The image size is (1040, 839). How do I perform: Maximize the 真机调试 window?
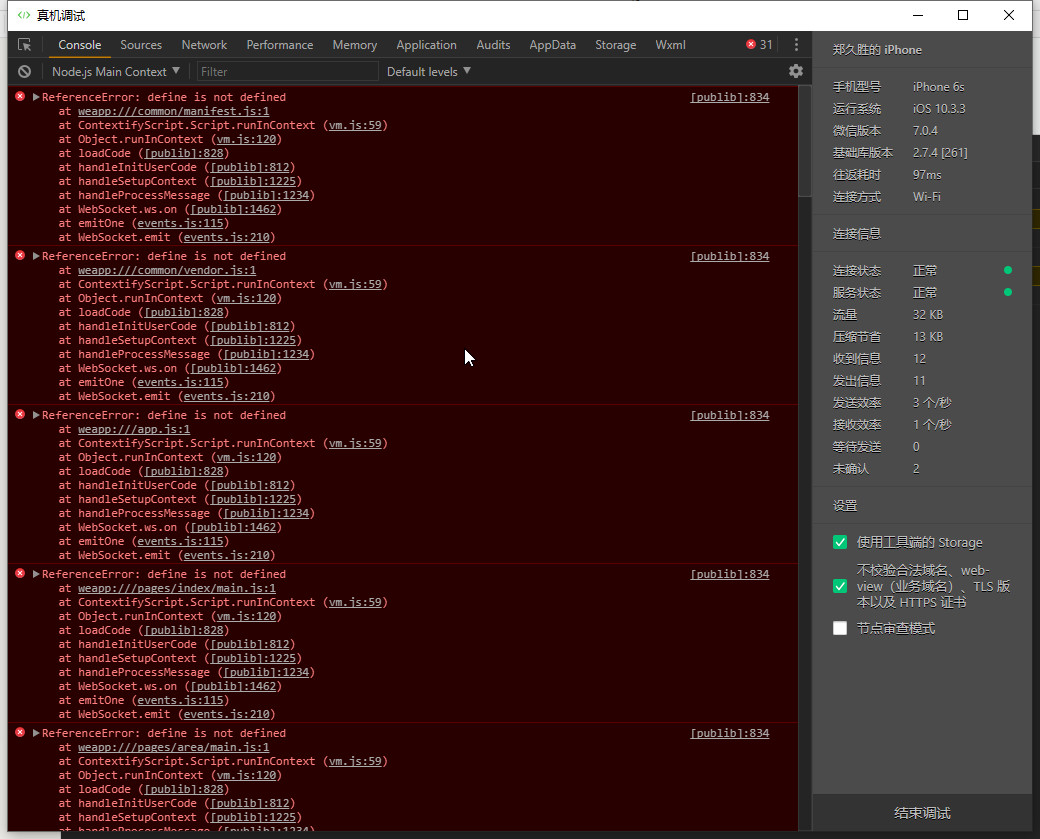pyautogui.click(x=963, y=15)
